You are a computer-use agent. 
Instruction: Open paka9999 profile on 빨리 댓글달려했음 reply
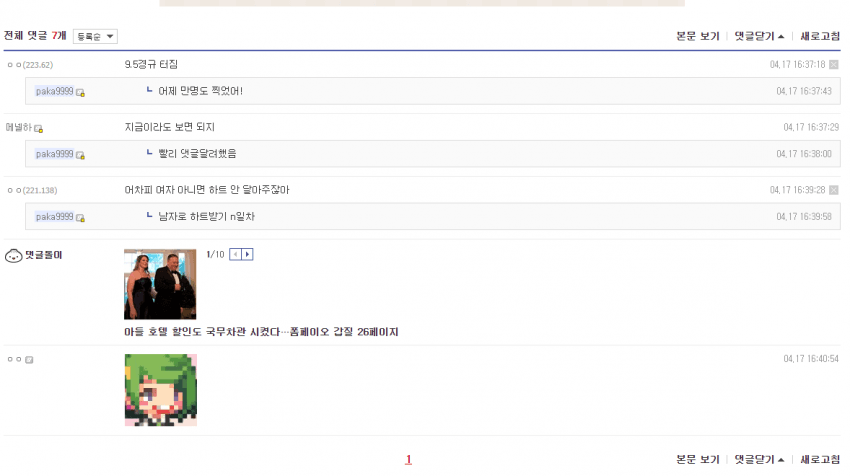54,154
